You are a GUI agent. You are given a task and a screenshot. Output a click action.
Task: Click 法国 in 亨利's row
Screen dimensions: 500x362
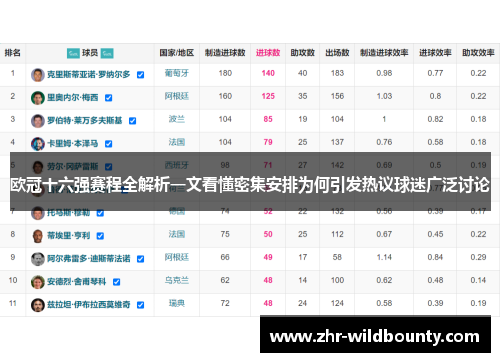point(177,234)
